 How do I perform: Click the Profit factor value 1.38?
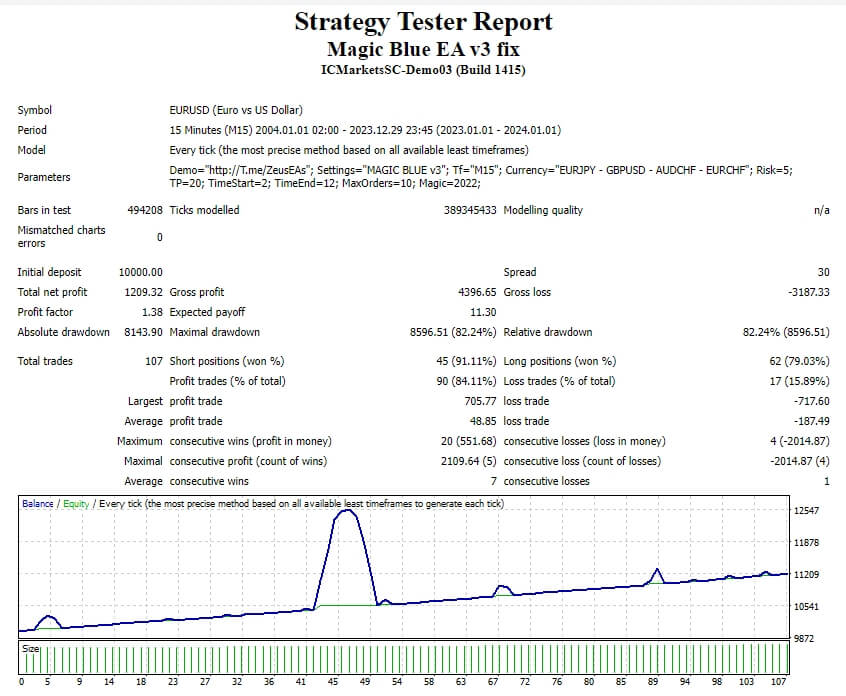tap(152, 312)
